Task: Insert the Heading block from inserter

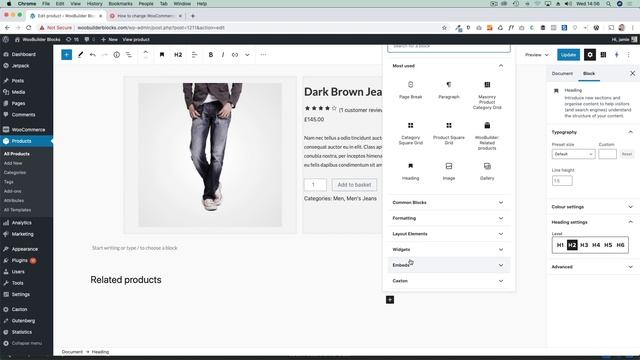Action: tap(411, 171)
